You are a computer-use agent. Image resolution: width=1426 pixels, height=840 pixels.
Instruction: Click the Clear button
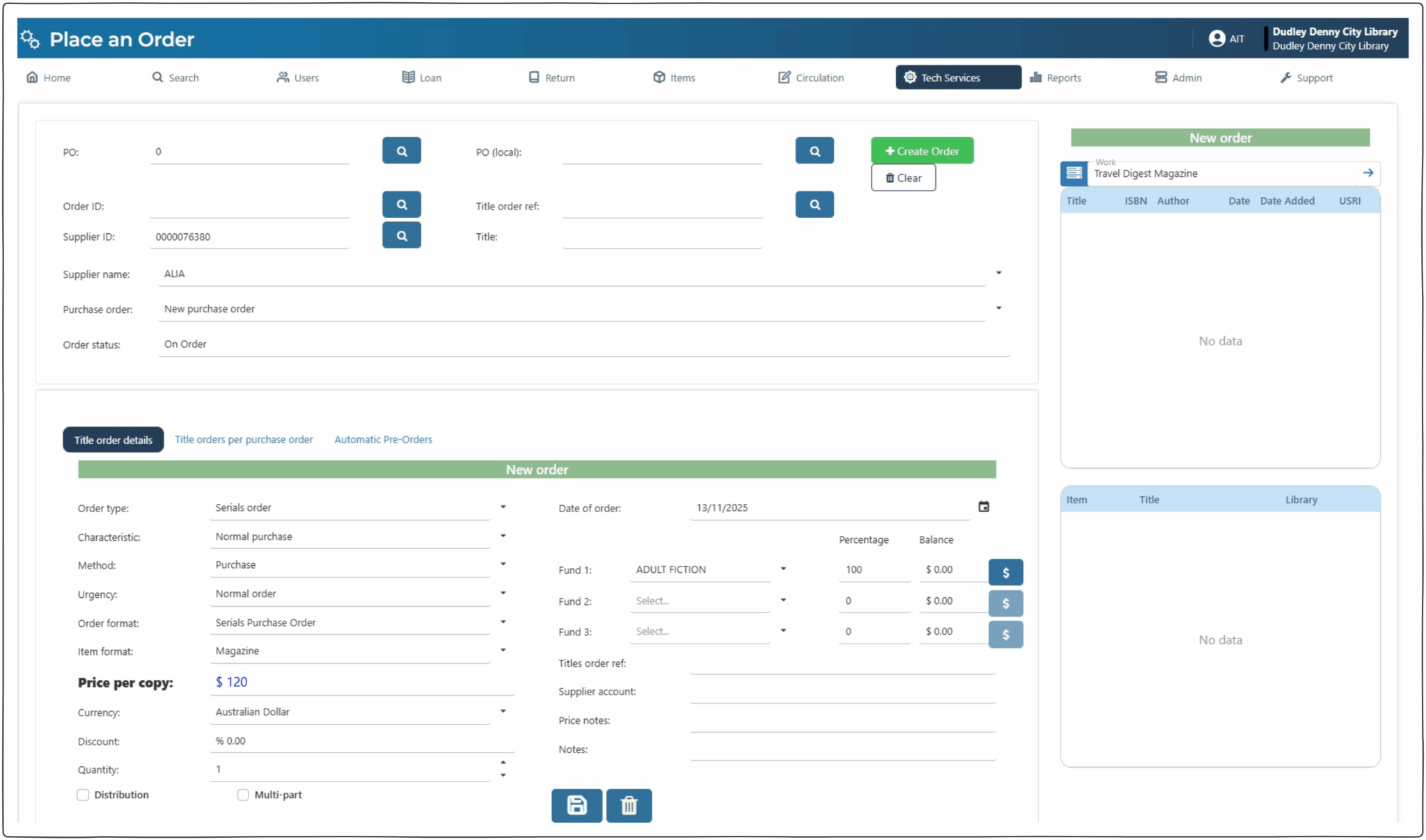[903, 177]
